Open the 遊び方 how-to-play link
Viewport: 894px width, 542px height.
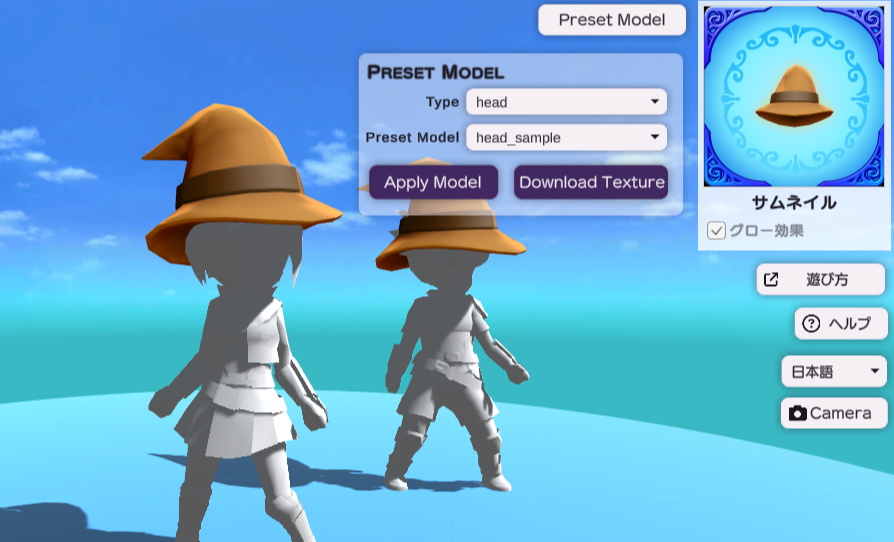[826, 280]
